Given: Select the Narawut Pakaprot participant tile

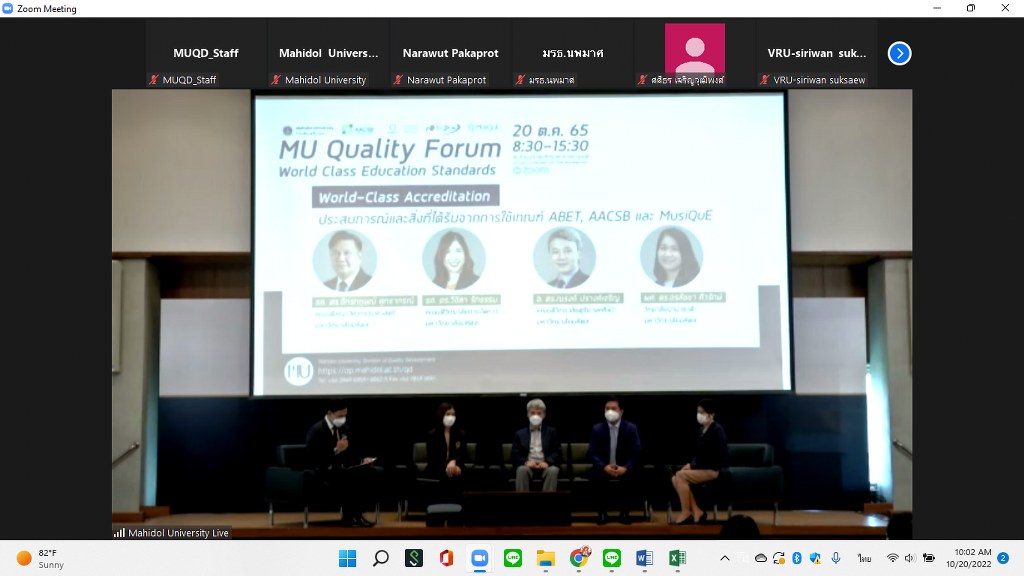Looking at the screenshot, I should [451, 54].
